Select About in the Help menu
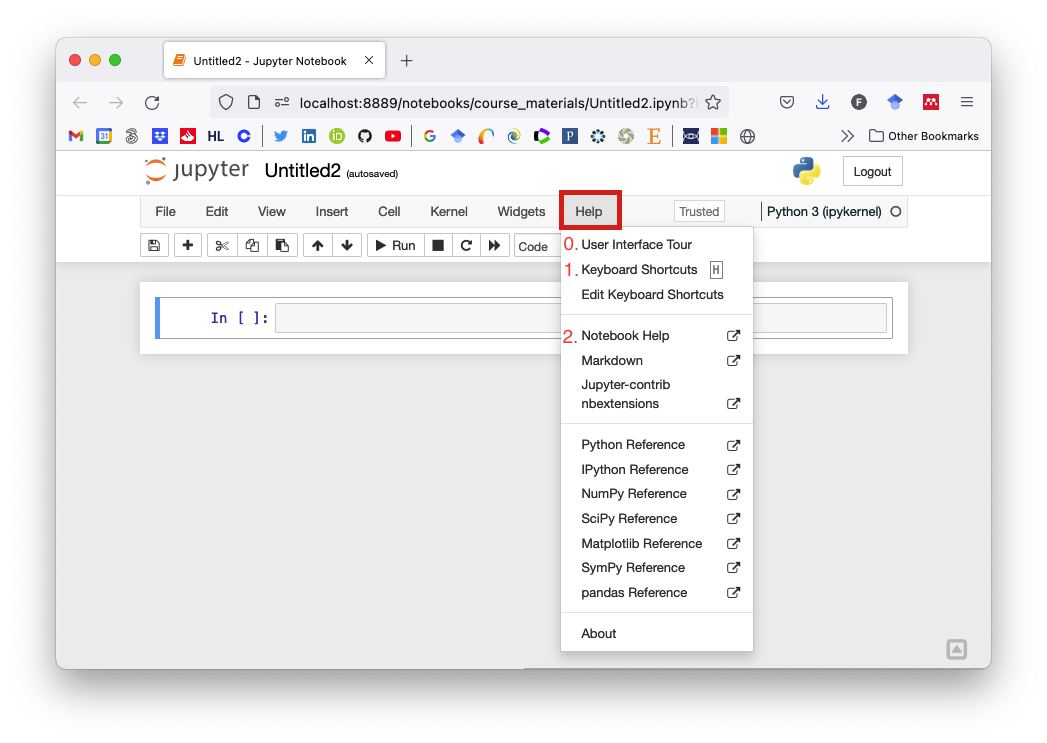This screenshot has height=743, width=1047. (657, 634)
